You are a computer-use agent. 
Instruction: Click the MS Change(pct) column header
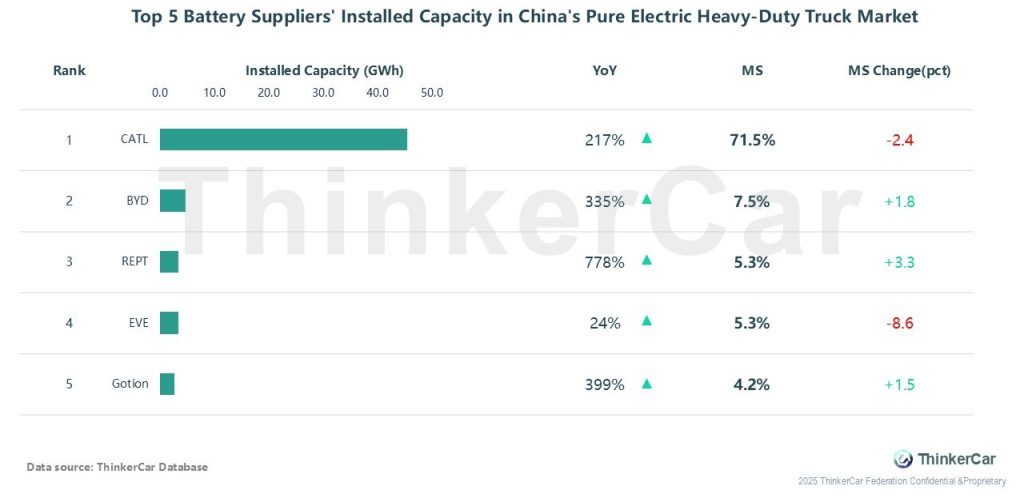[x=899, y=70]
